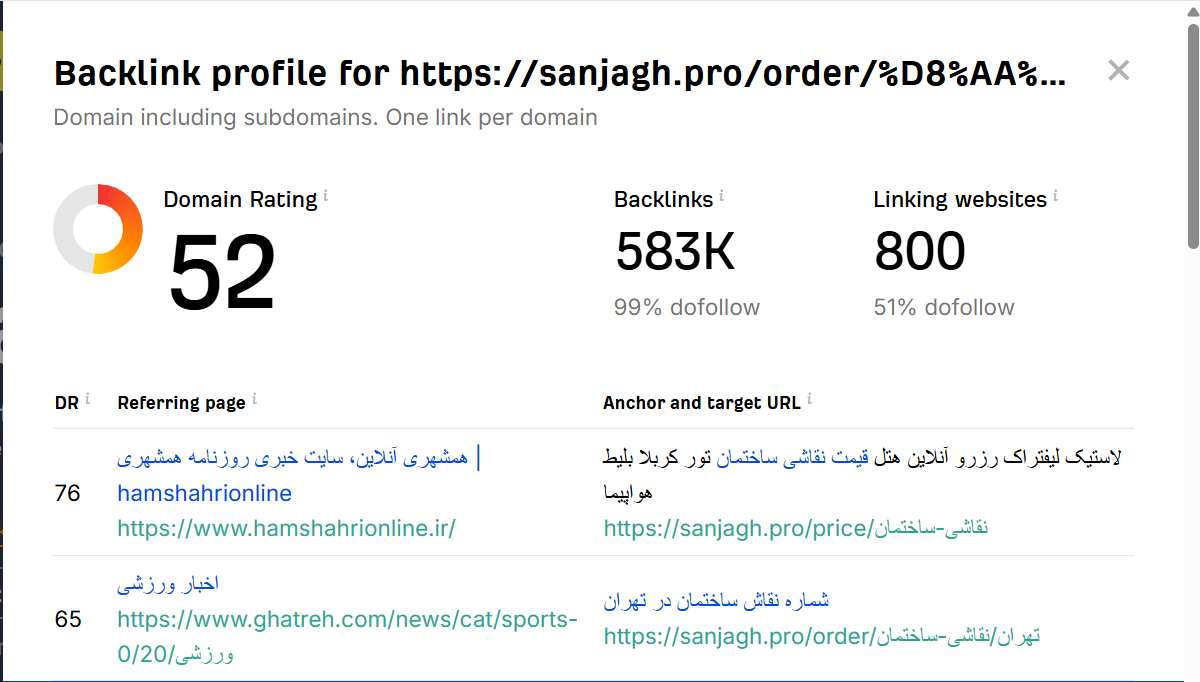
Task: Close the backlink profile dialog
Action: coord(1118,70)
